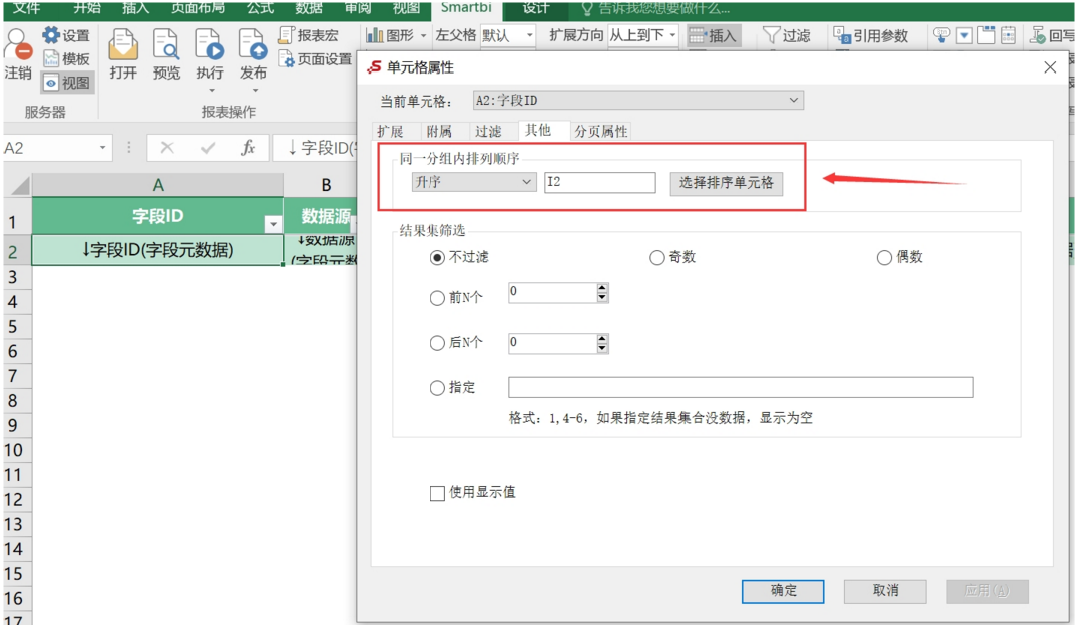Toggle the 视图 view button
Screen dimensions: 1076x625
67,83
